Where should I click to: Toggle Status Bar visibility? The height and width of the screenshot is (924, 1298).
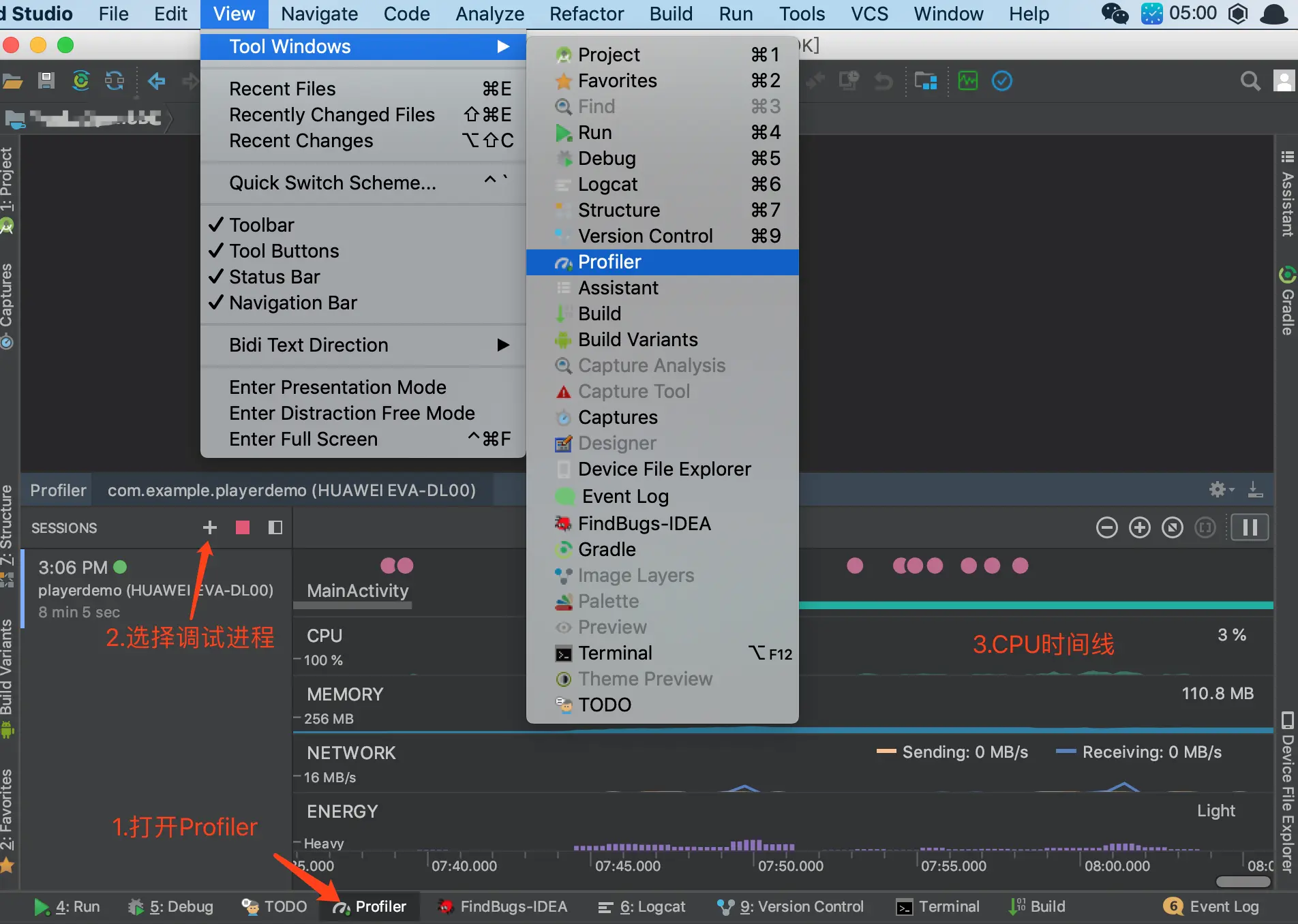pyautogui.click(x=363, y=277)
